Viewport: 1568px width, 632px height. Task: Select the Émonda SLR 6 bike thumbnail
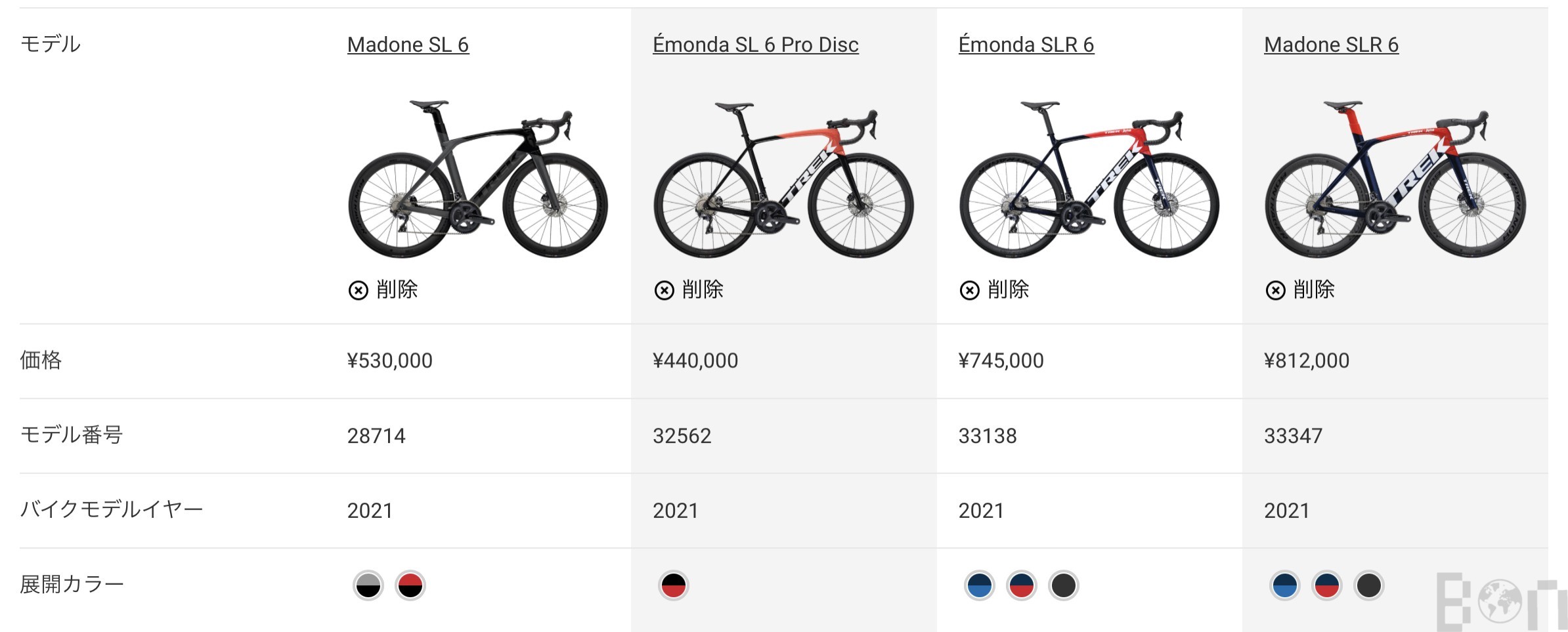pyautogui.click(x=1089, y=179)
